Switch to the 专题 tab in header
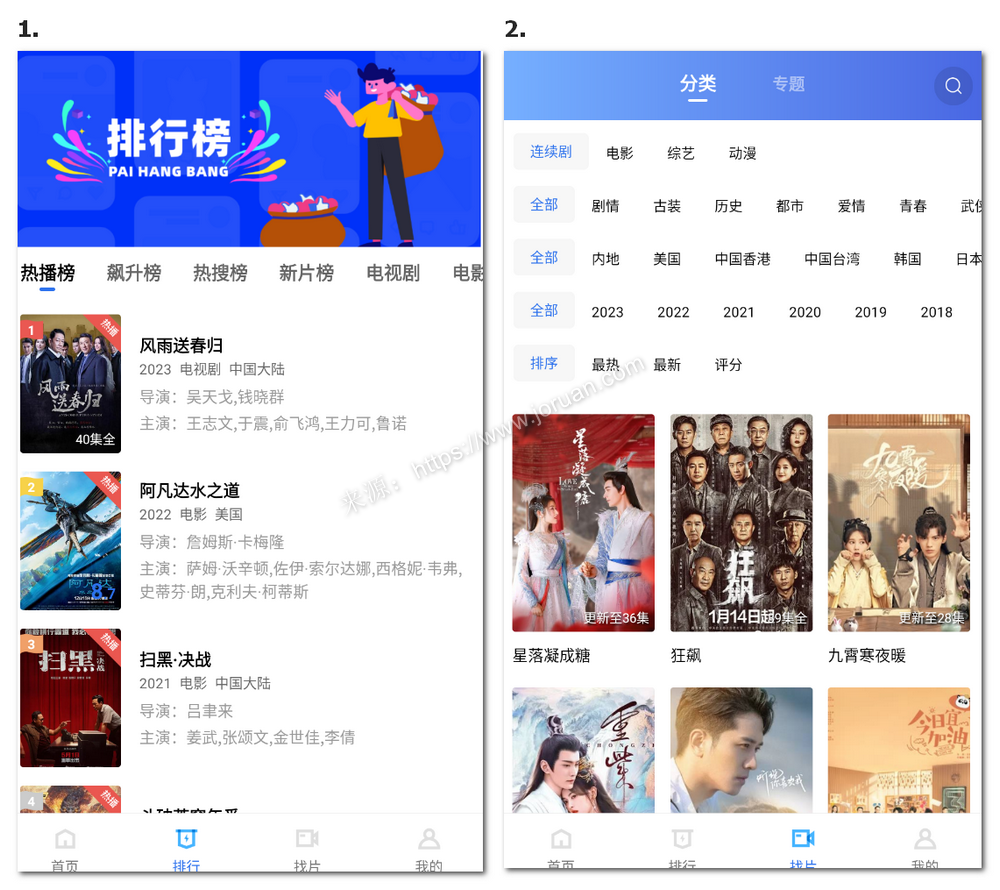The image size is (1000, 890). coord(788,84)
